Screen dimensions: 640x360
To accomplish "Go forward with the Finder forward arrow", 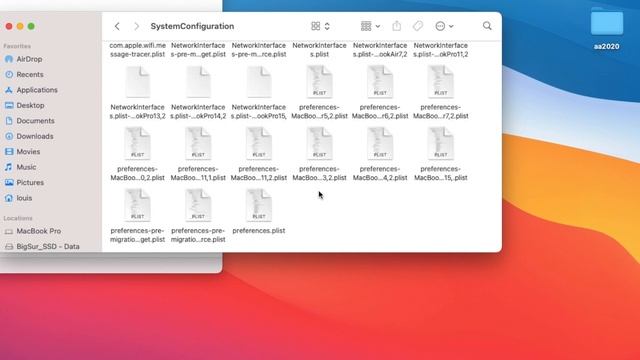I will 136,26.
